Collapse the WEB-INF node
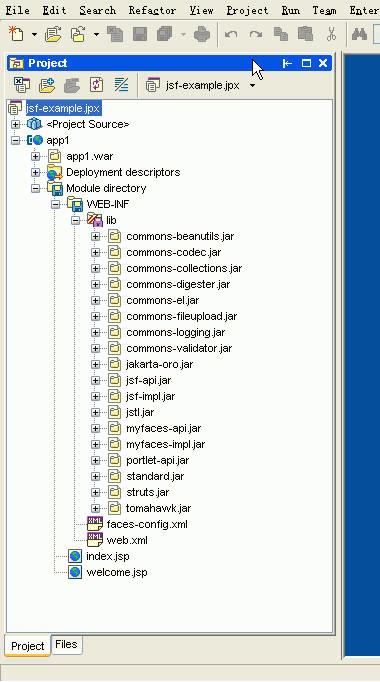This screenshot has height=682, width=380. [55, 204]
